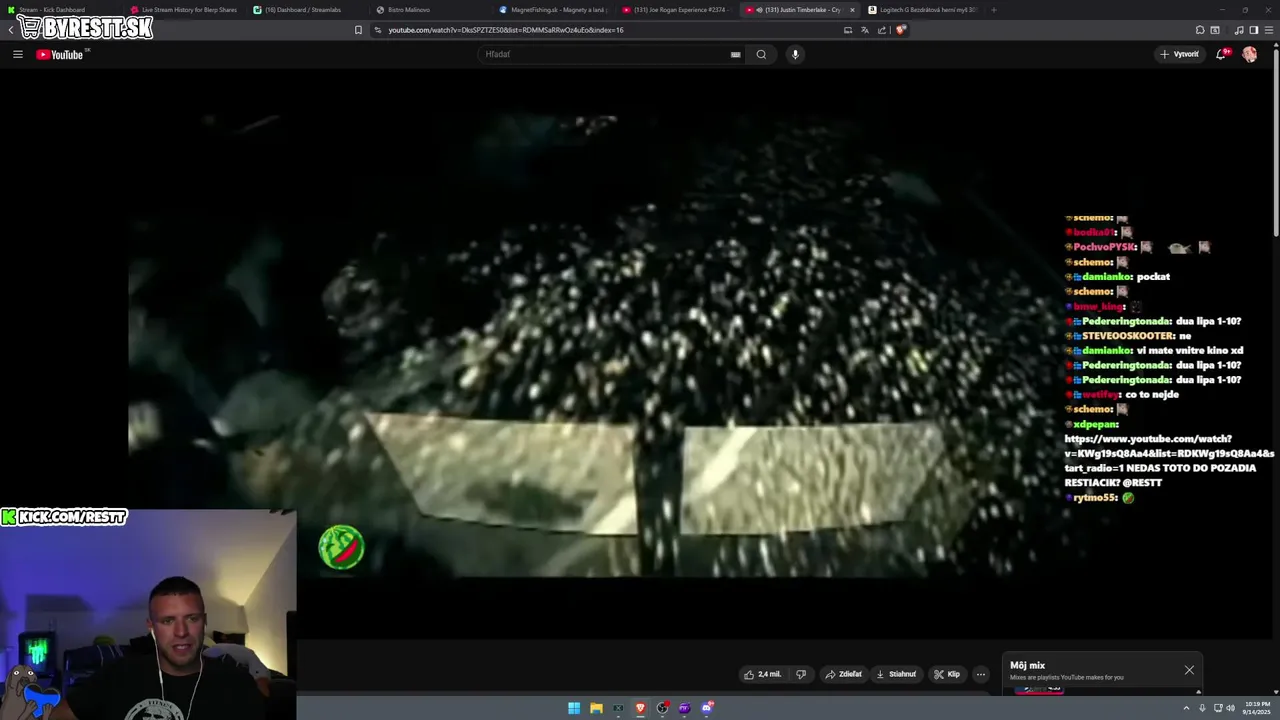Click the magnifier search button
The height and width of the screenshot is (720, 1280).
click(761, 54)
